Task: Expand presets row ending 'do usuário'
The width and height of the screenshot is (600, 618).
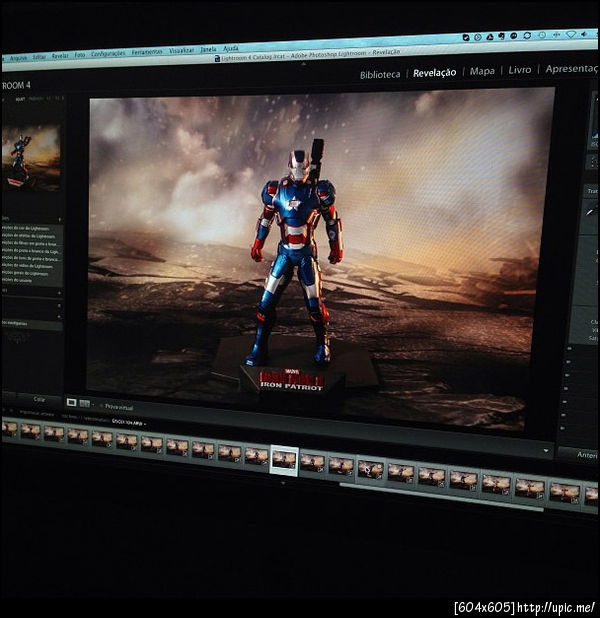Action: click(x=32, y=280)
